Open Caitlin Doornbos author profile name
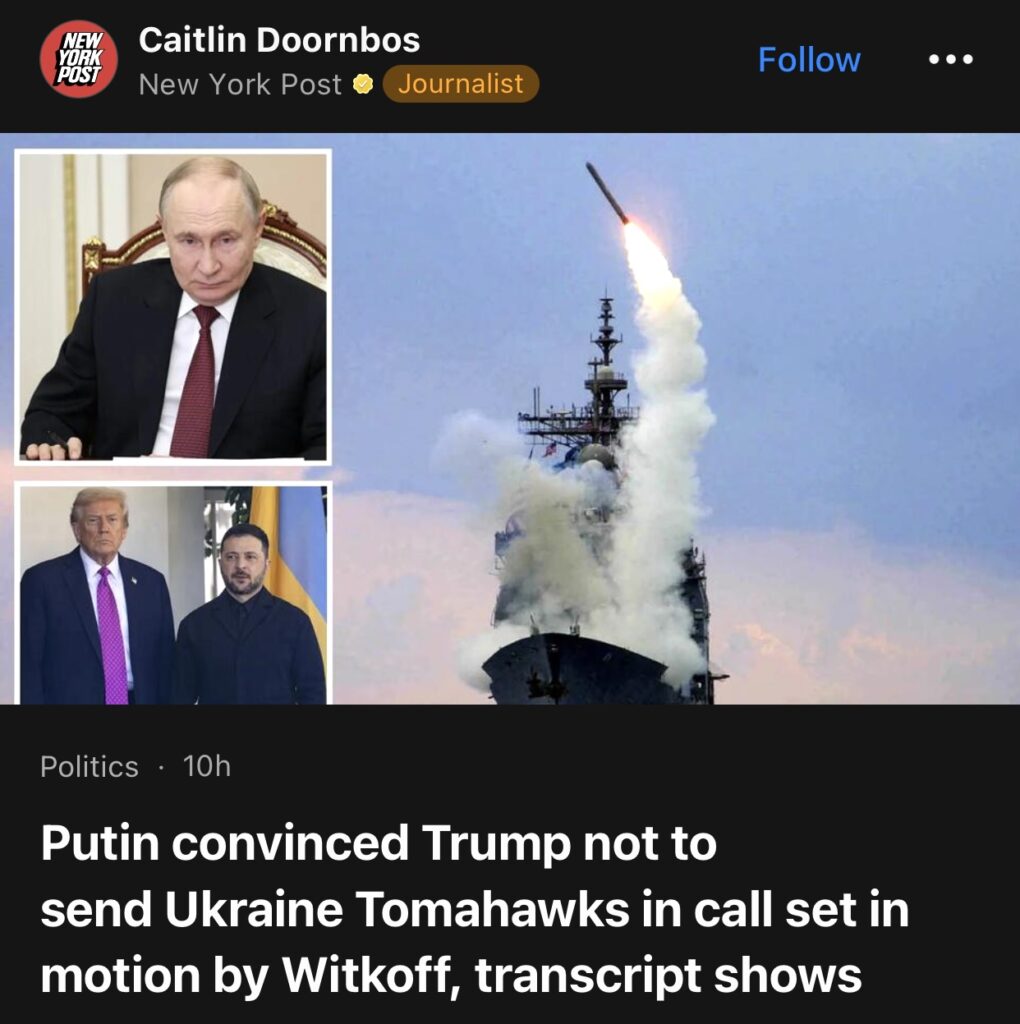 click(x=279, y=40)
